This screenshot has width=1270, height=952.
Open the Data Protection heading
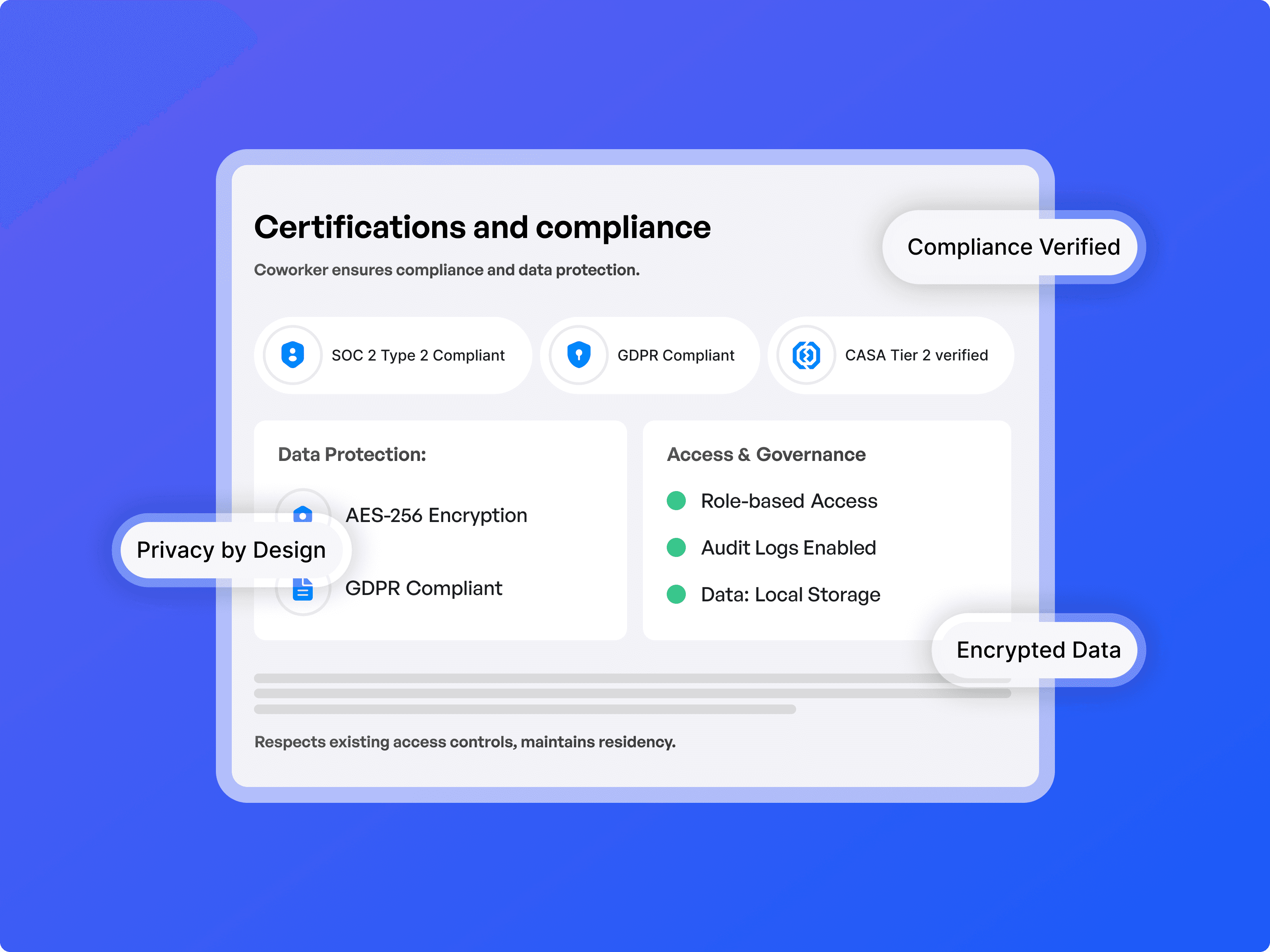[352, 455]
